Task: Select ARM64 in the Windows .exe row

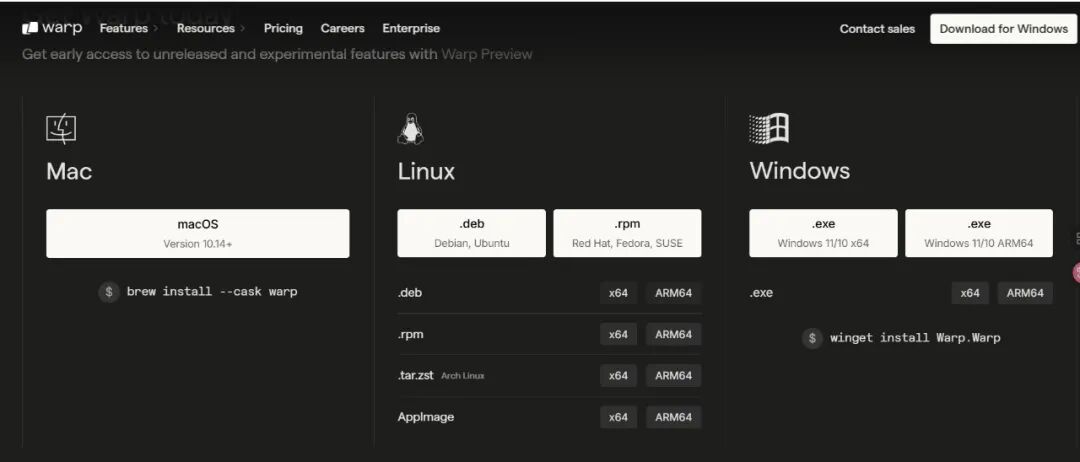Action: point(1026,293)
